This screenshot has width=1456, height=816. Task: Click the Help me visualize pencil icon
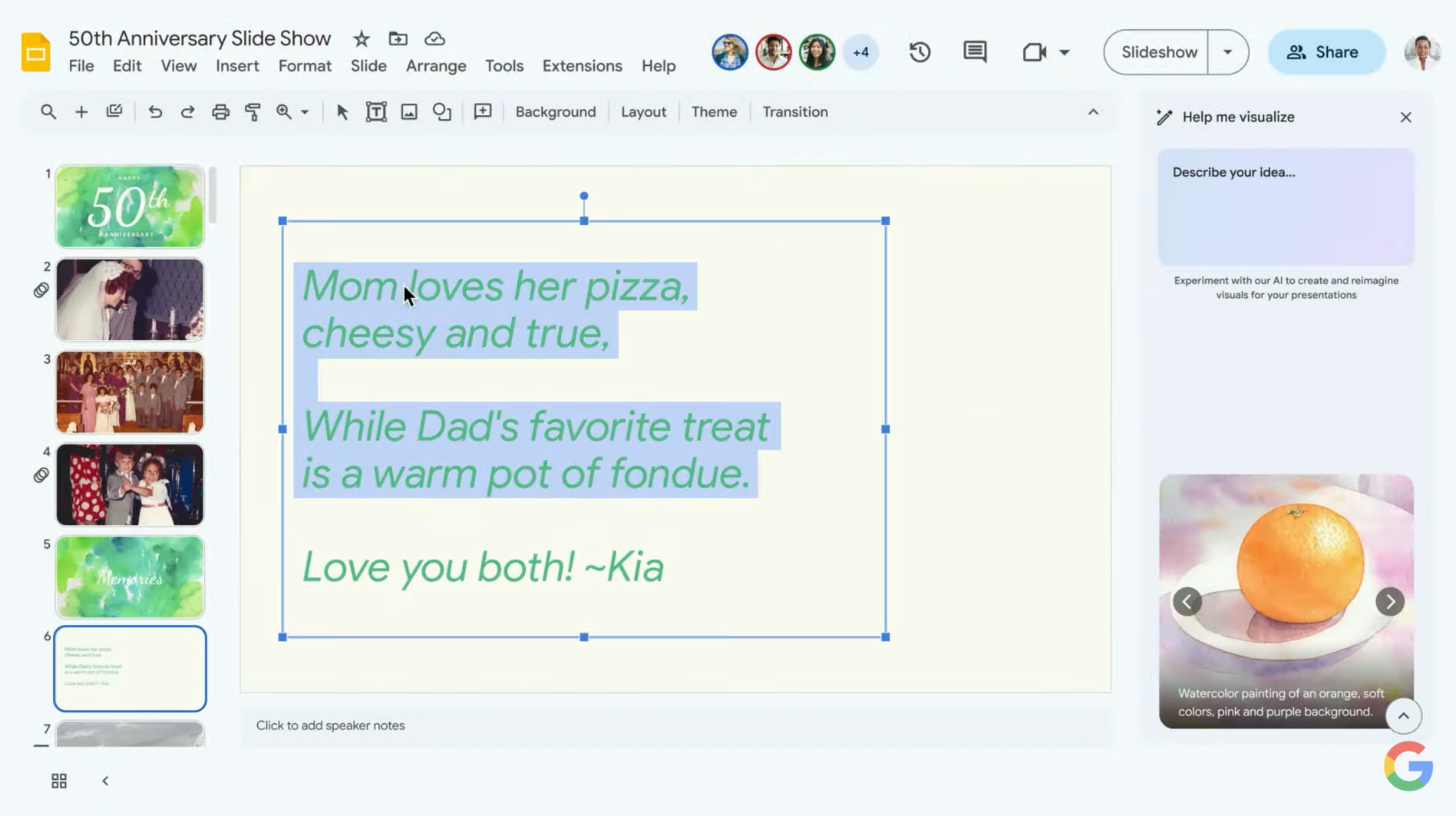click(x=1164, y=117)
